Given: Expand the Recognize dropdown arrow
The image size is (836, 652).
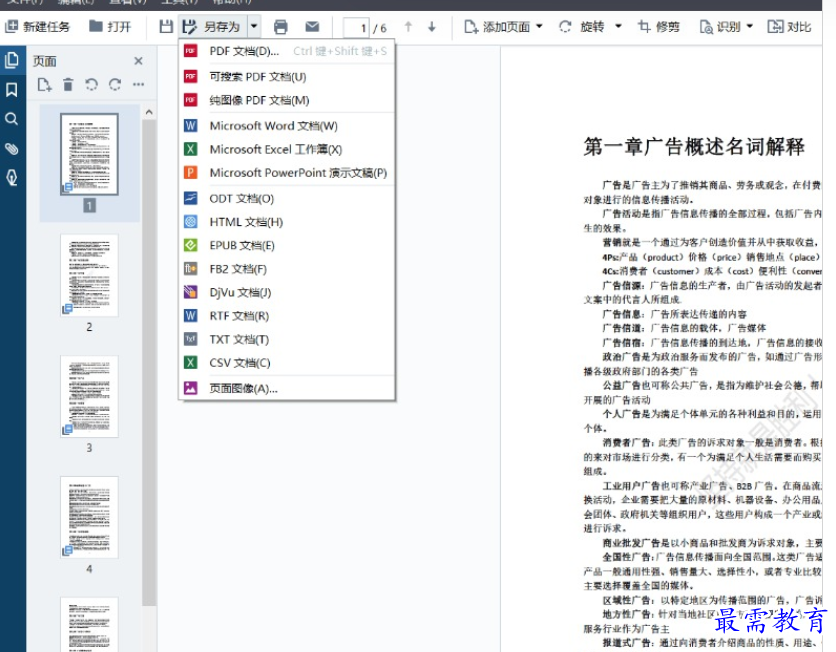Looking at the screenshot, I should point(750,26).
